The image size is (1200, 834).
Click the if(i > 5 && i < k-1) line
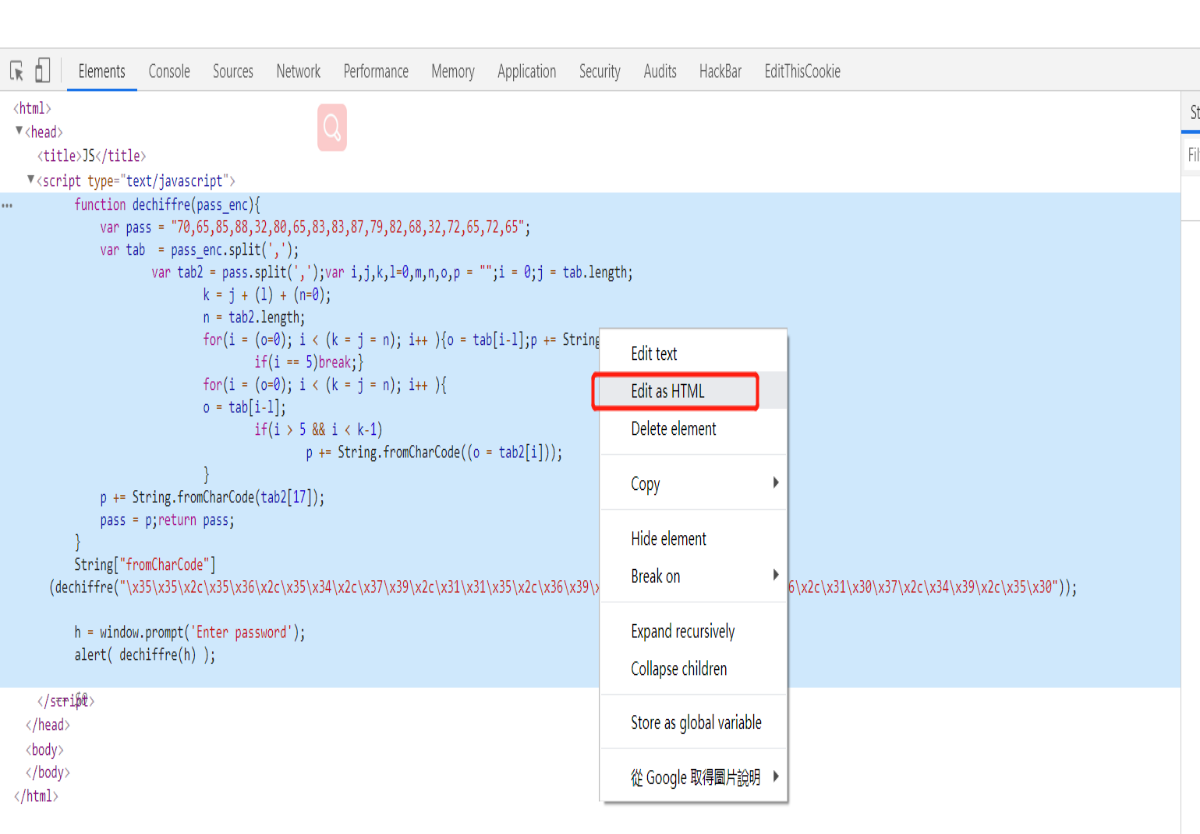319,429
